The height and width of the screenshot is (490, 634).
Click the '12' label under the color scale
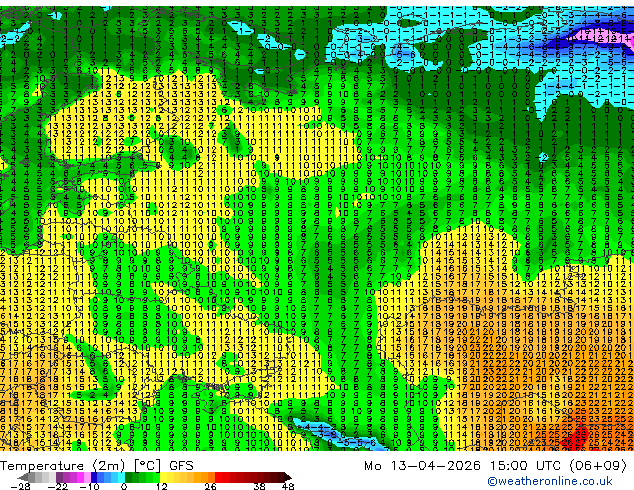[162, 486]
